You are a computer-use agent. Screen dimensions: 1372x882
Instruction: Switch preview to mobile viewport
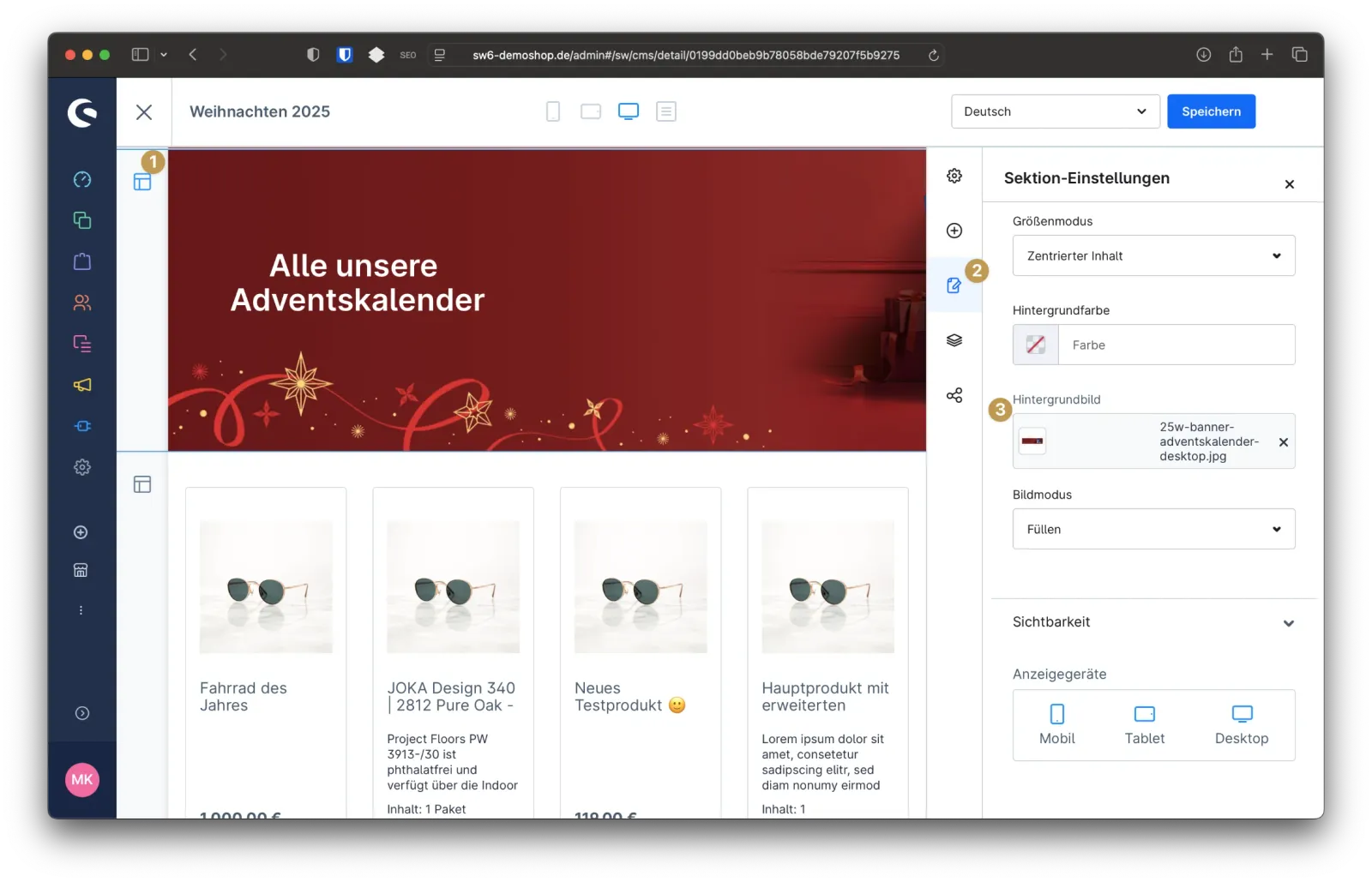tap(552, 111)
